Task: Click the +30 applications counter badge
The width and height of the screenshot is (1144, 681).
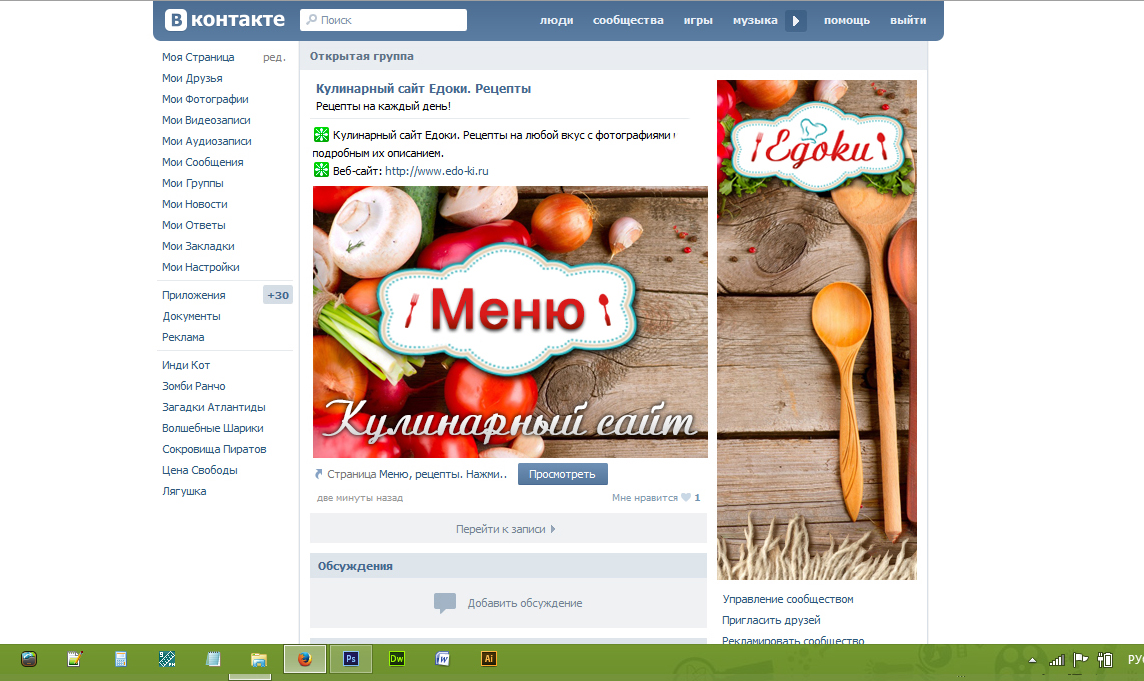Action: click(x=277, y=295)
